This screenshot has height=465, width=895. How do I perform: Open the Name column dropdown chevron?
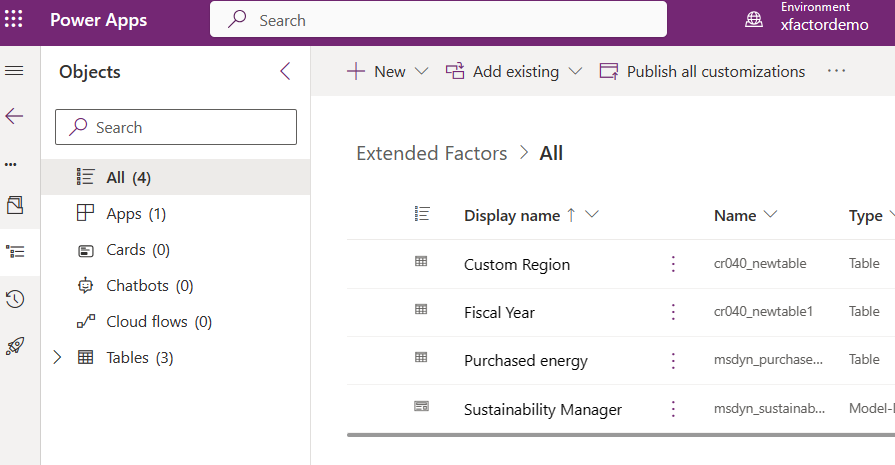click(x=770, y=215)
